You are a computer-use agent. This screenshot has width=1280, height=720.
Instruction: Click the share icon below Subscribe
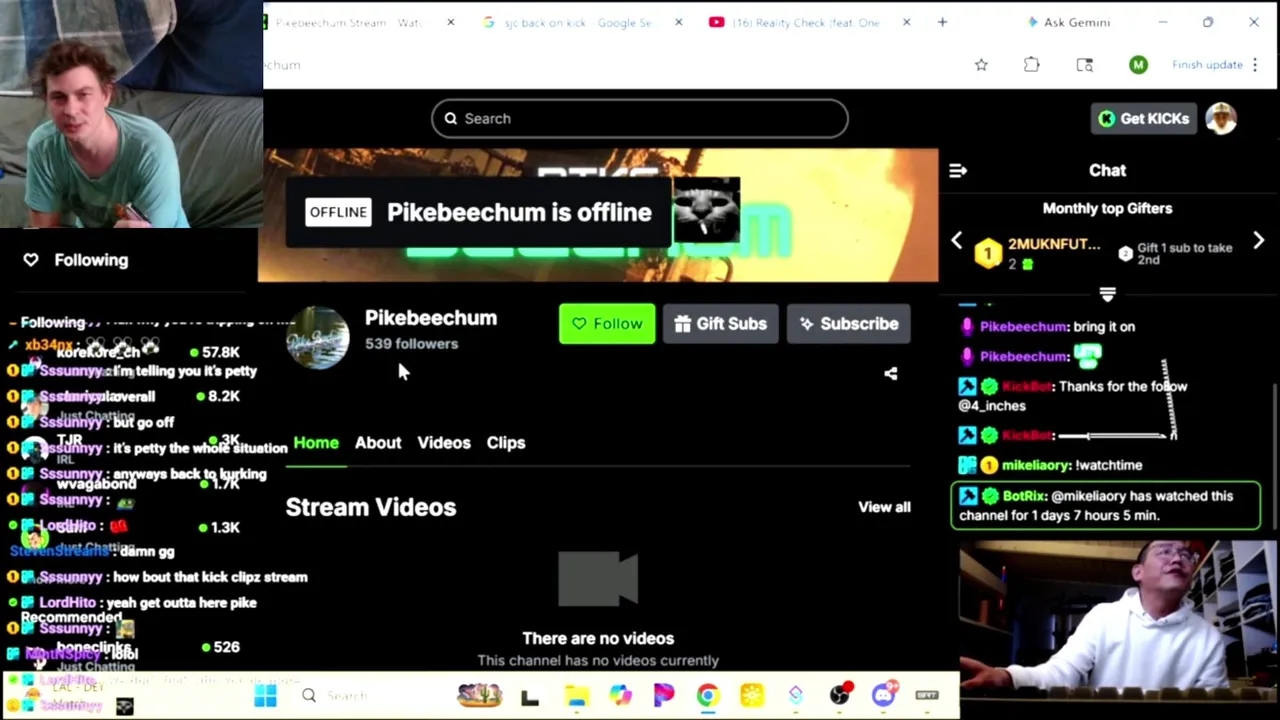tap(891, 374)
